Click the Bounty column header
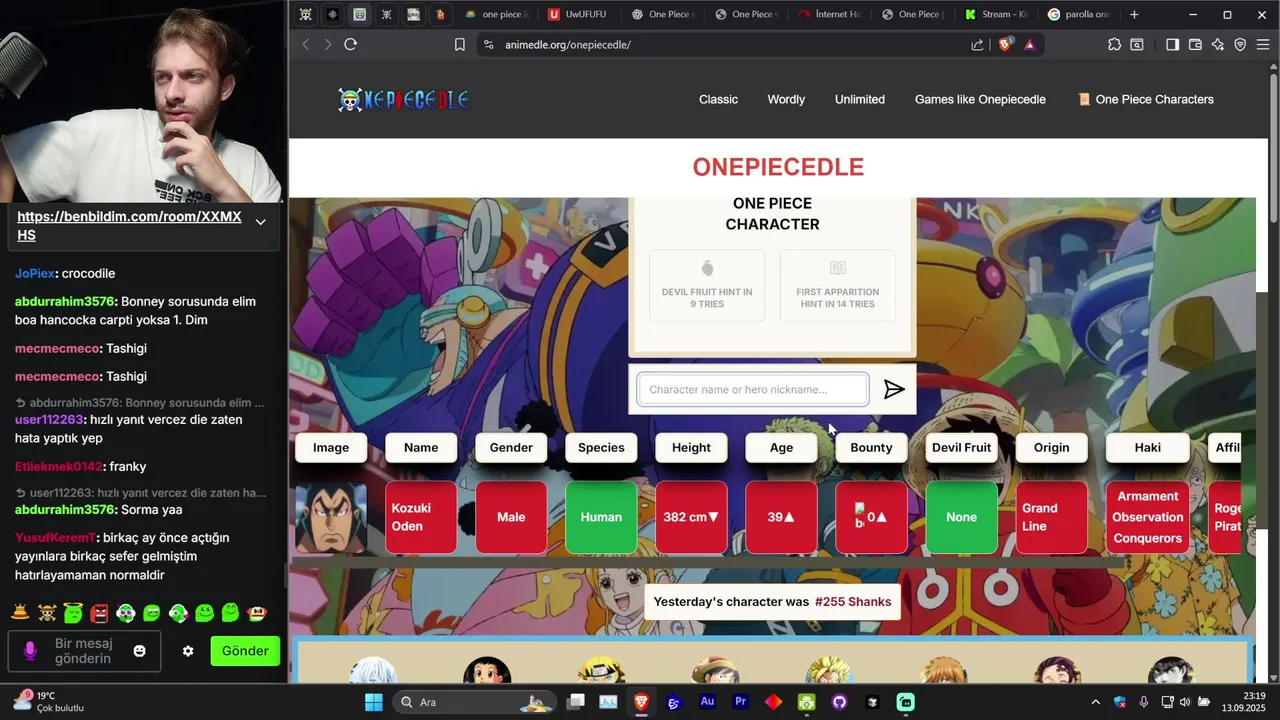 [871, 447]
